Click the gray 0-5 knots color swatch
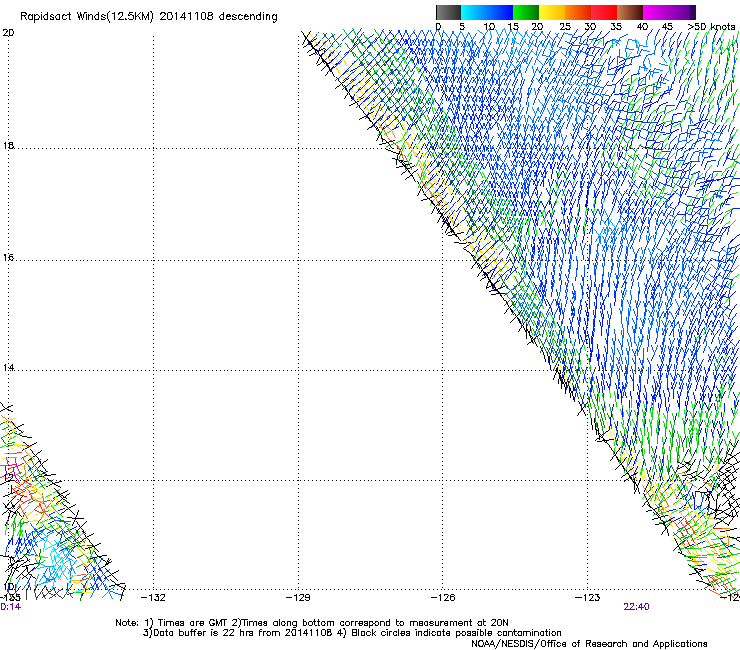740x650 pixels. pos(448,12)
